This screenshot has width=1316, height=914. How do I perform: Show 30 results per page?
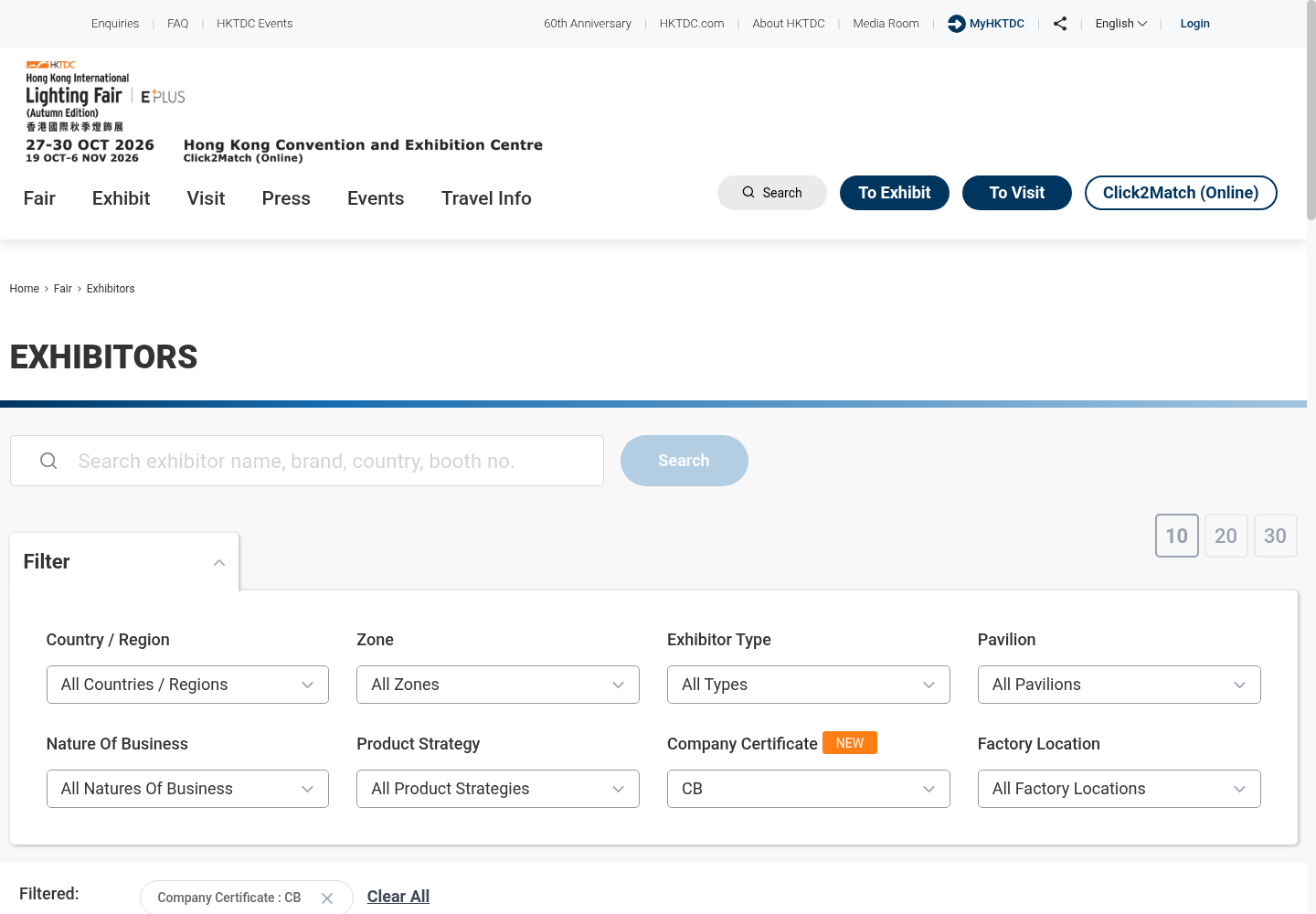[1276, 536]
